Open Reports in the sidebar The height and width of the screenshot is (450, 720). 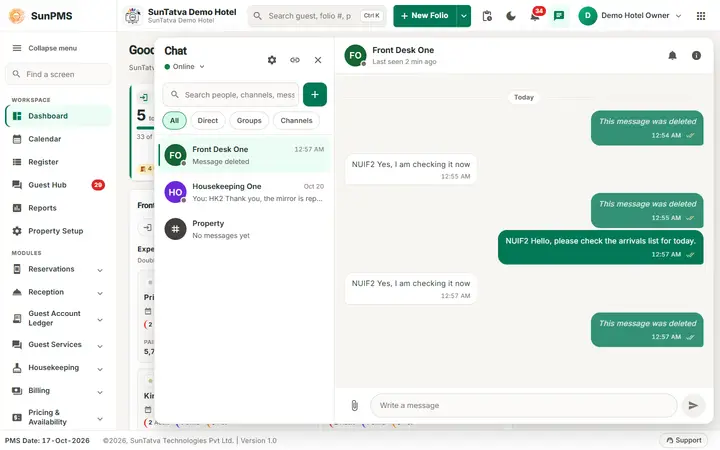58,208
